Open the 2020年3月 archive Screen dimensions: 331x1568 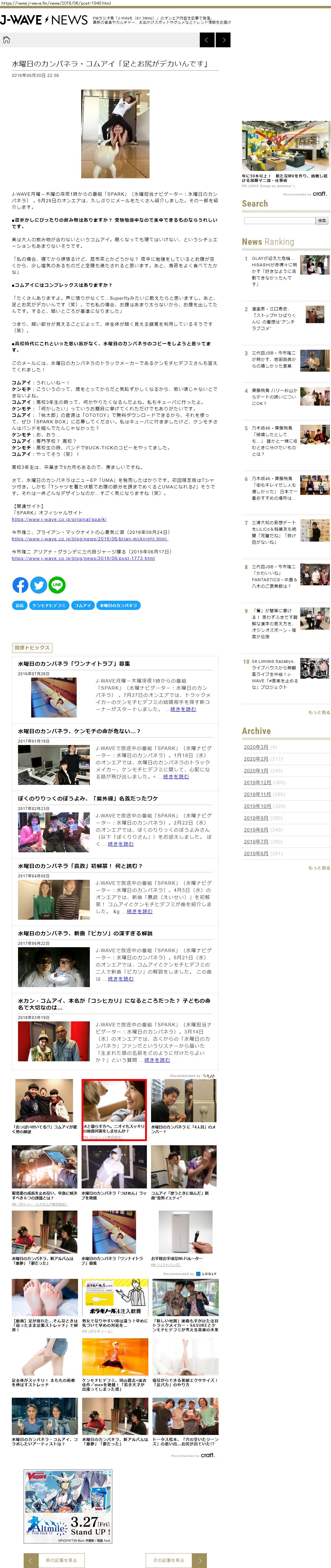256,747
